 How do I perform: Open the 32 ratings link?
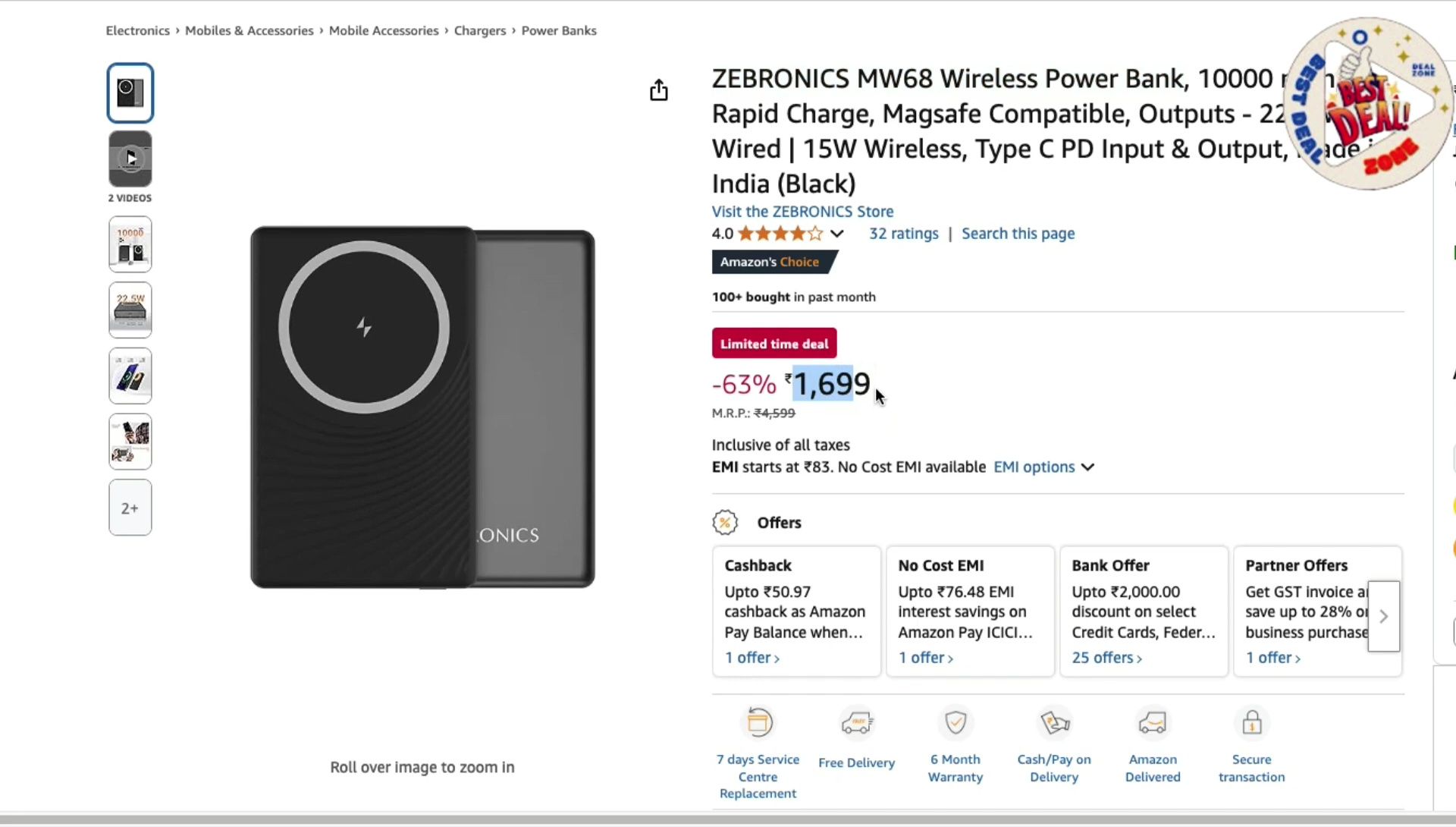click(x=903, y=234)
